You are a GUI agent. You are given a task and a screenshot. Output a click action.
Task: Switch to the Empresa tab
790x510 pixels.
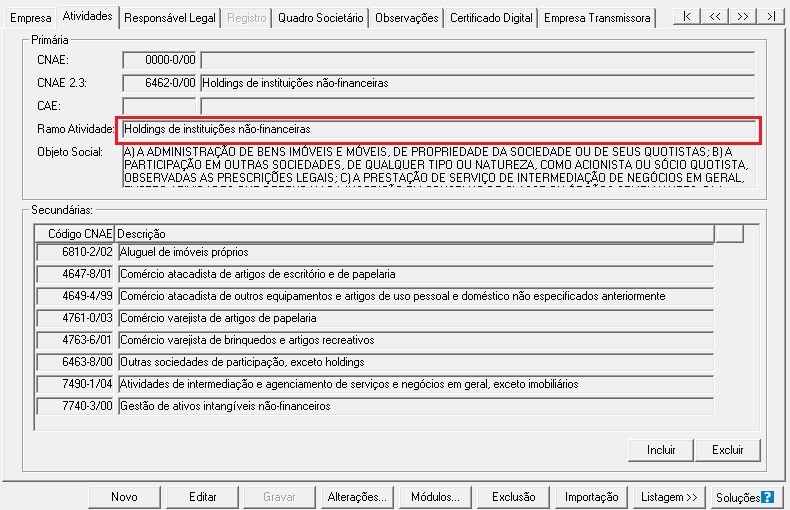pyautogui.click(x=30, y=18)
